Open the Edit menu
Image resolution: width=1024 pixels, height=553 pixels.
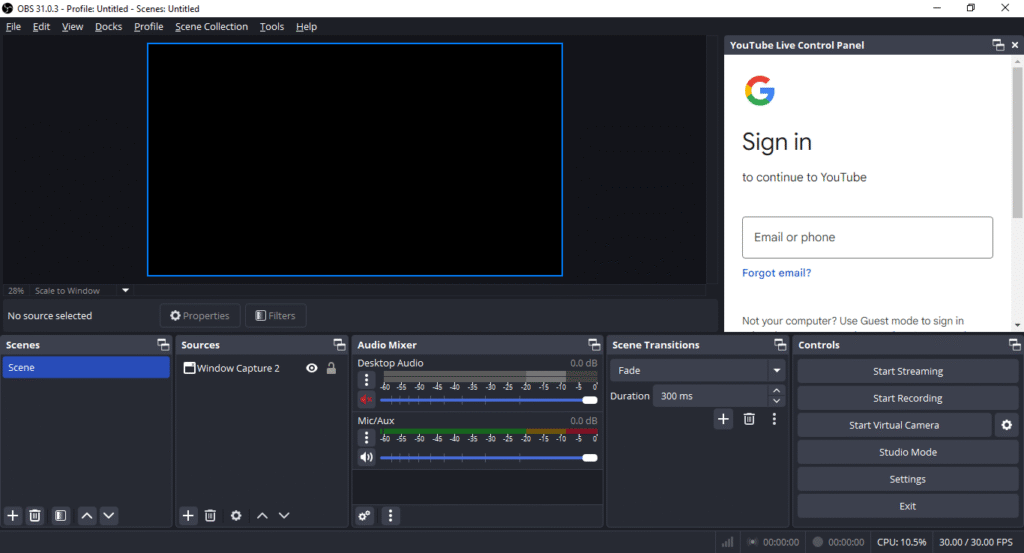[x=41, y=27]
